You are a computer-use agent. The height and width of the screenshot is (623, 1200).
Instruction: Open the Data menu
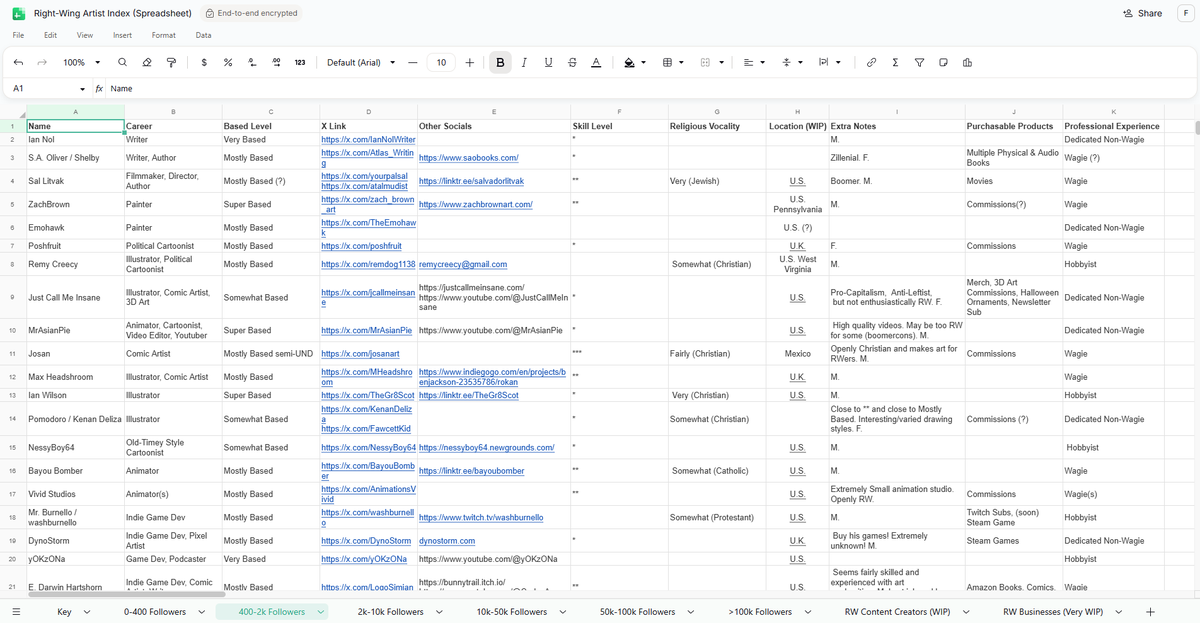(x=203, y=35)
